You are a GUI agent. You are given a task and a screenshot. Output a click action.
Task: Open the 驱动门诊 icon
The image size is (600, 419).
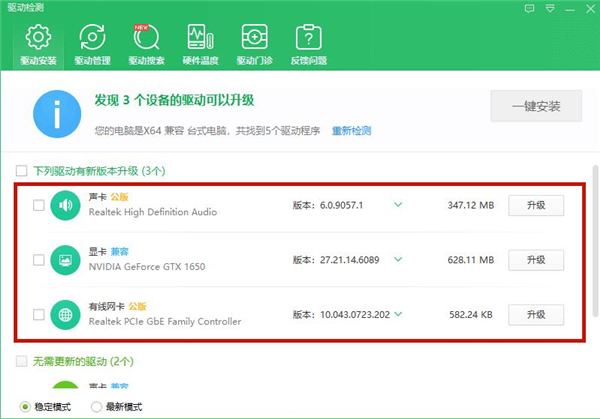[x=254, y=38]
